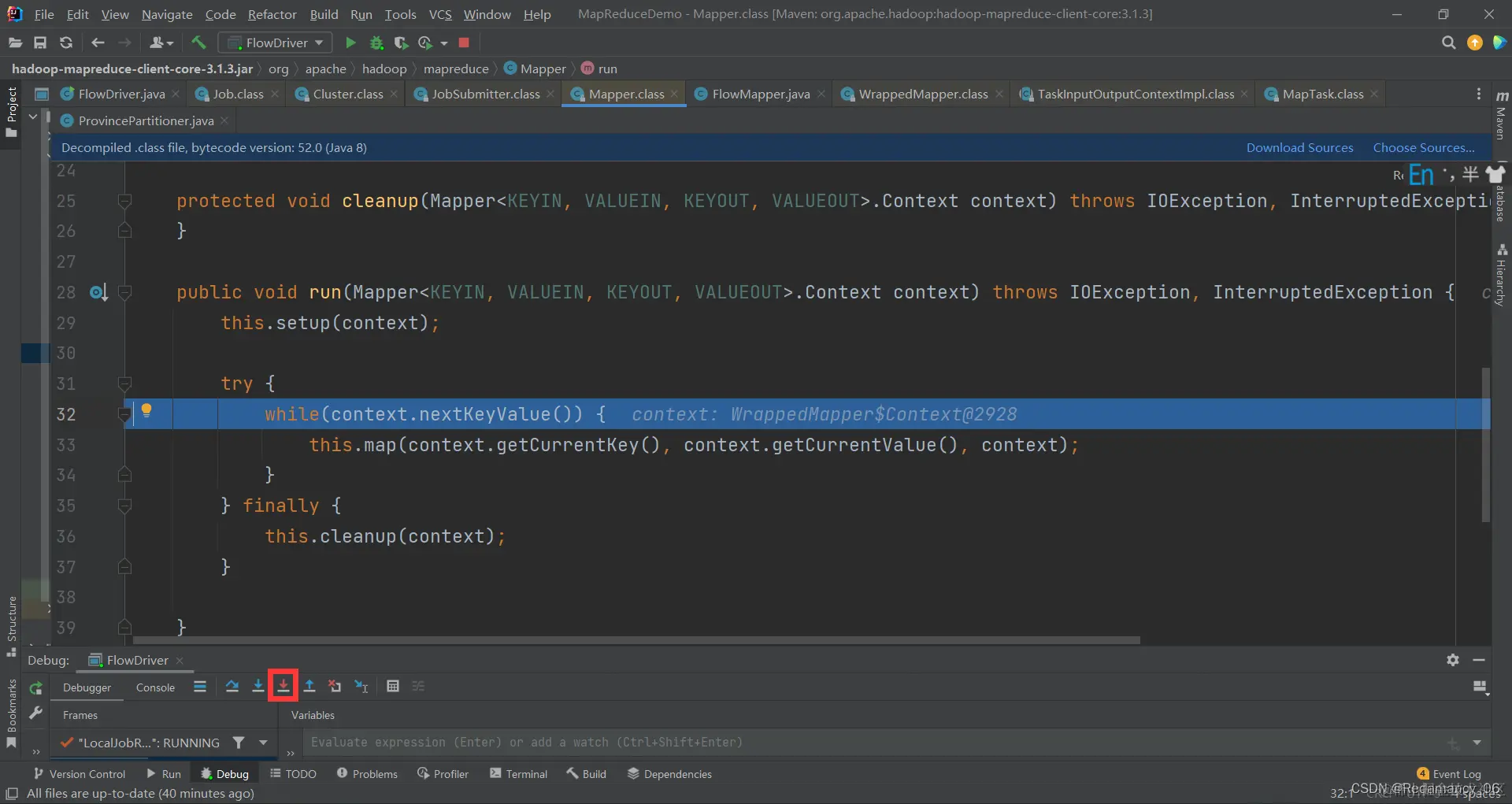Collapse the run method fold at line 28
The height and width of the screenshot is (804, 1512).
(124, 293)
